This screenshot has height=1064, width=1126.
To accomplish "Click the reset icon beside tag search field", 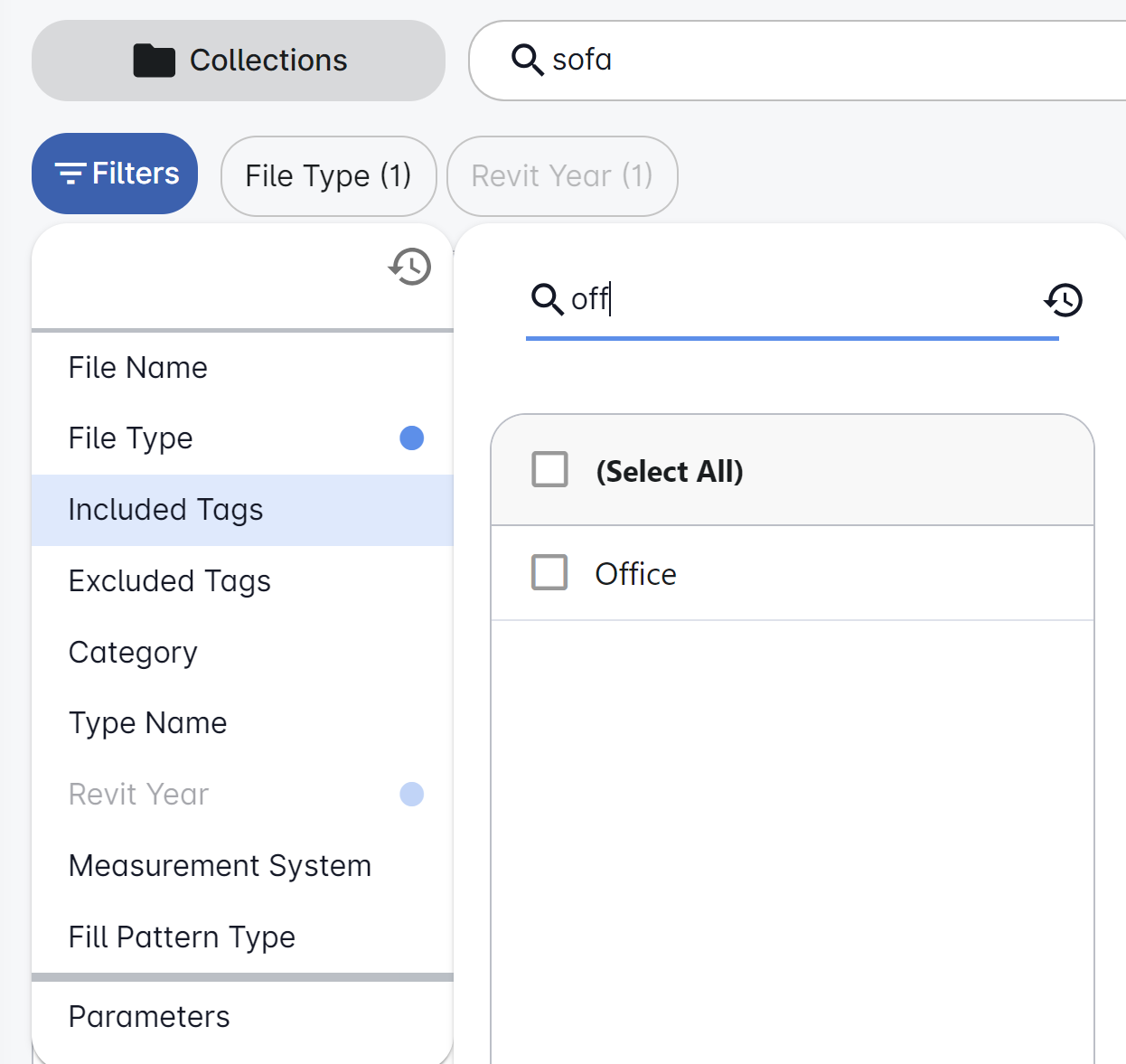I will click(1064, 300).
